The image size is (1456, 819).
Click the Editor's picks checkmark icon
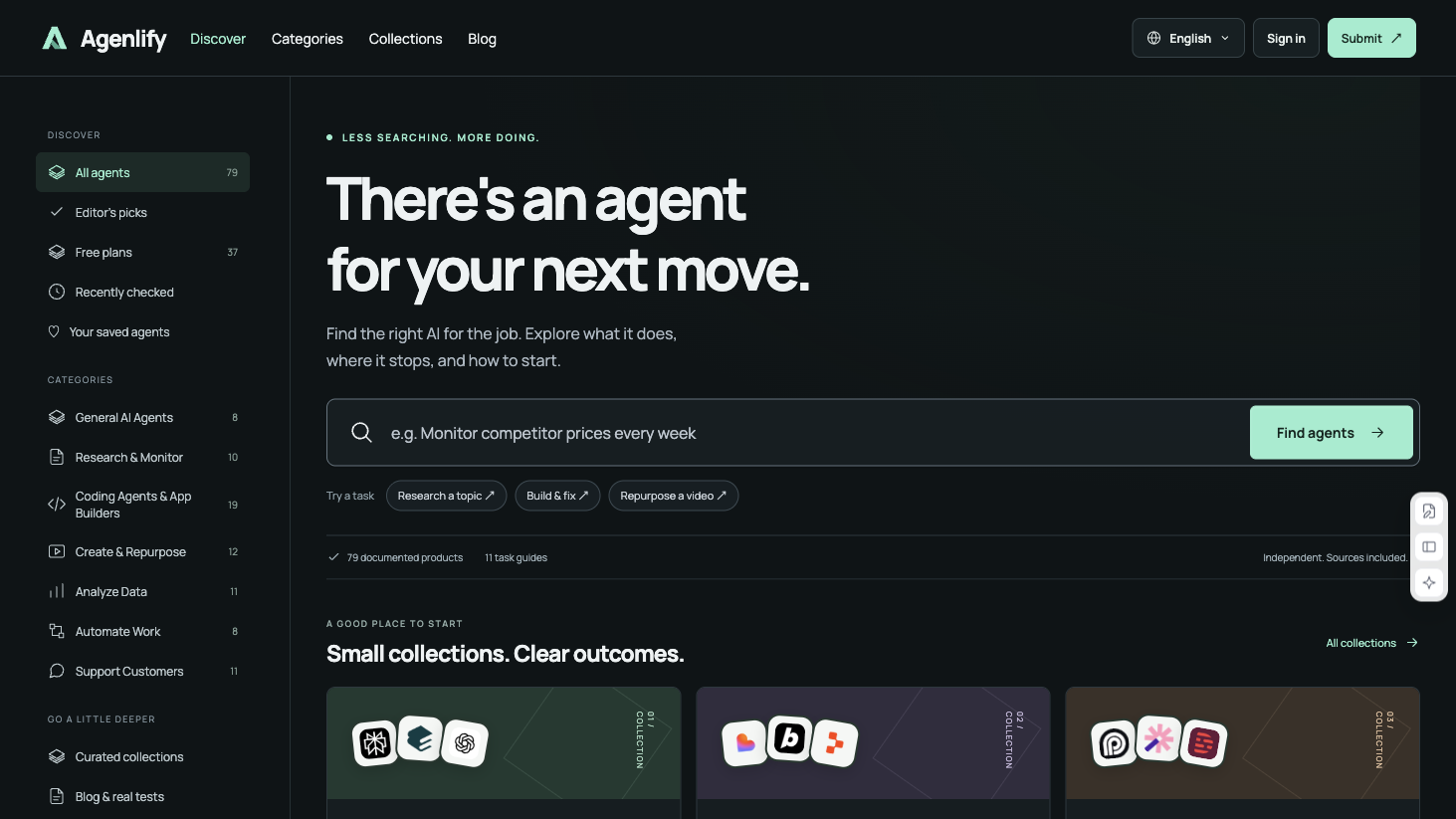[57, 212]
